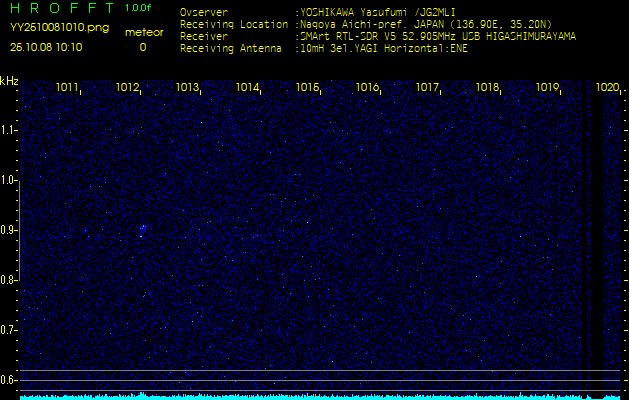
Task: Click the 1012 time marker
Action: 127,87
